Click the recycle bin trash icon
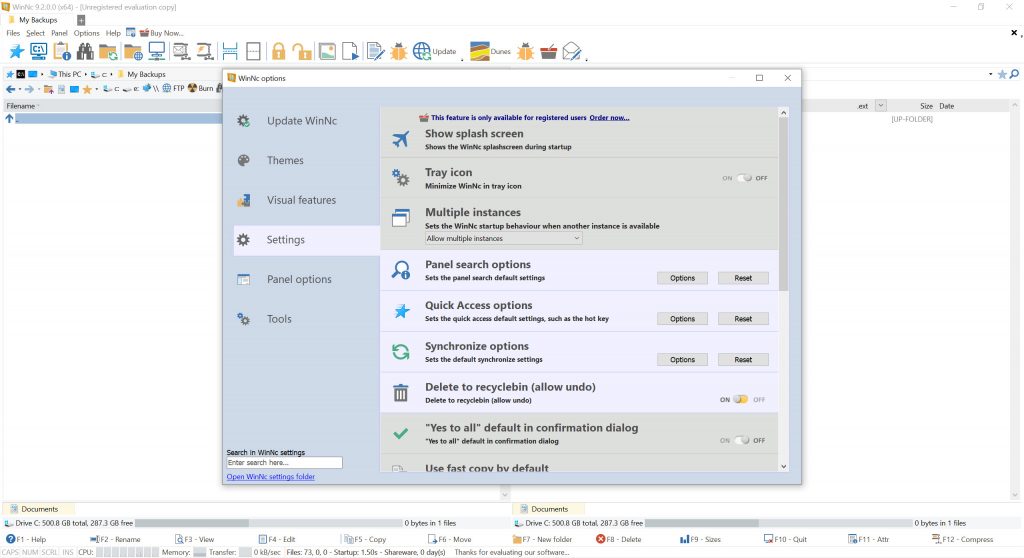The image size is (1024, 558). coord(401,393)
